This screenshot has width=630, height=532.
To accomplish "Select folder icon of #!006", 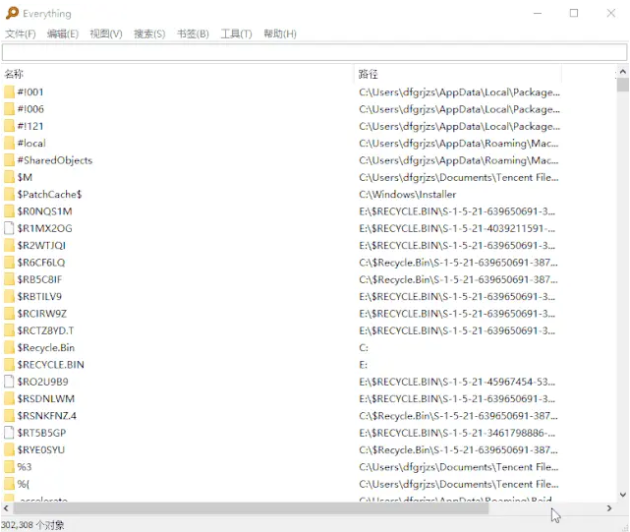I will click(x=9, y=109).
